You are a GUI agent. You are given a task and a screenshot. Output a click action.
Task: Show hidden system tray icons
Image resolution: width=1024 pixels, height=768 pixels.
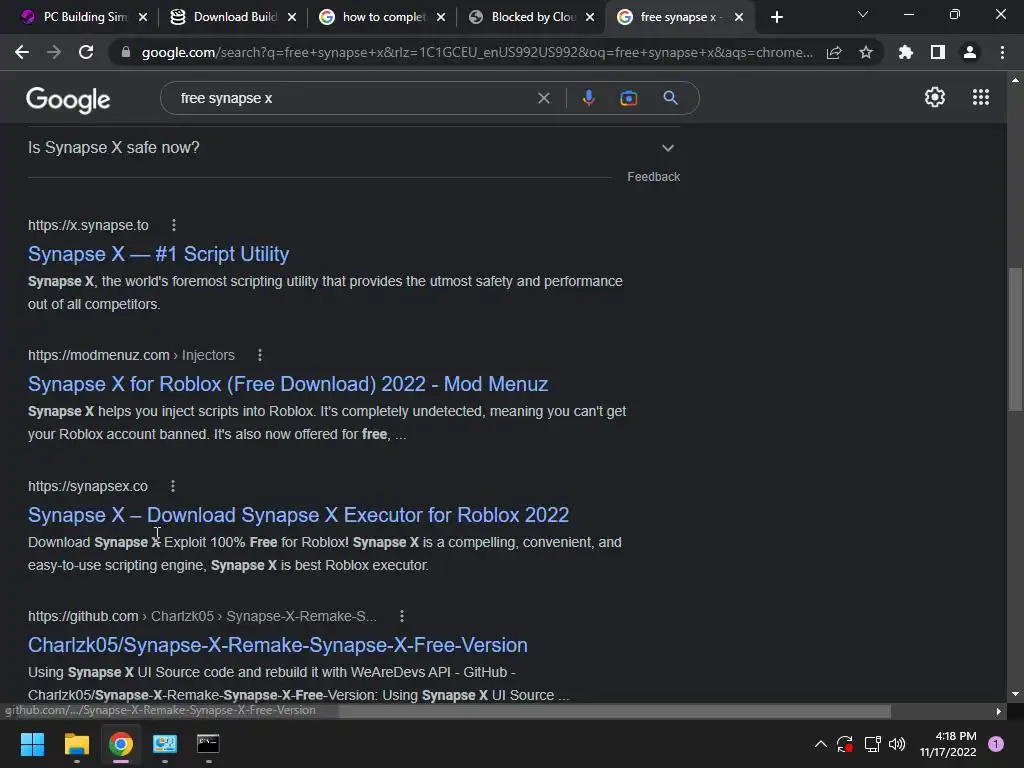pos(821,744)
